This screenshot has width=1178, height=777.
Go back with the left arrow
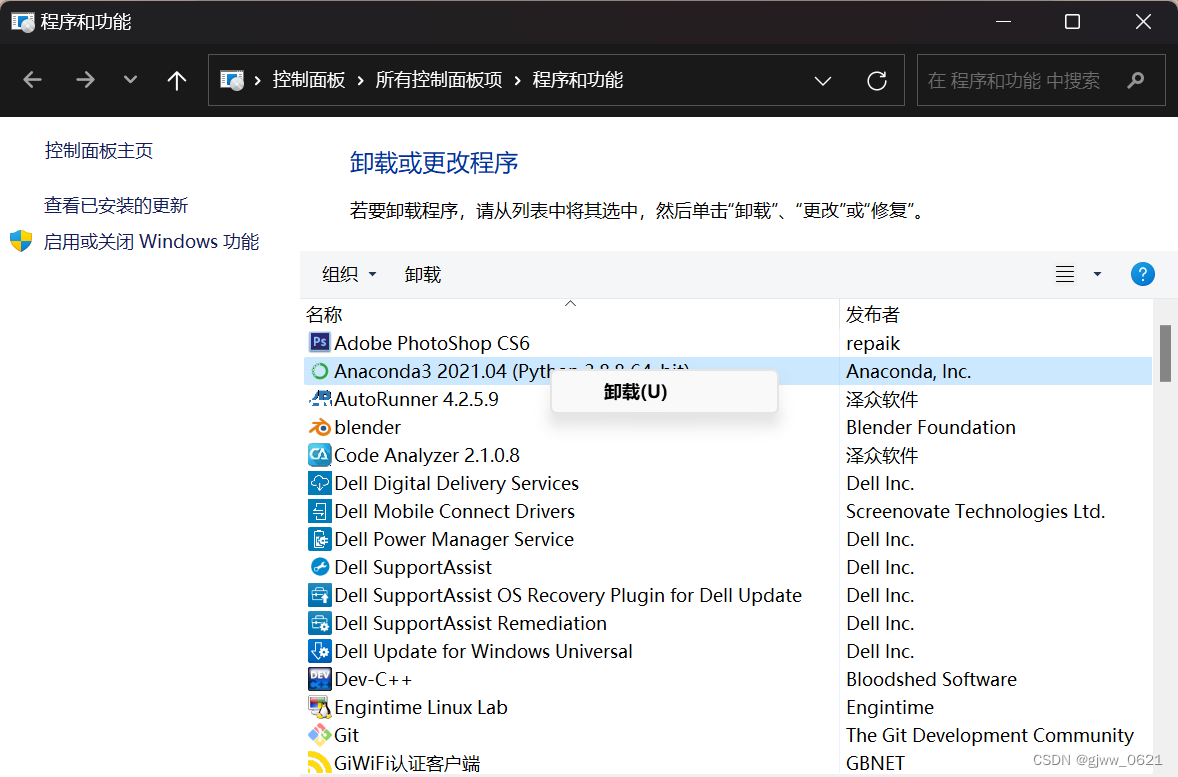point(32,80)
